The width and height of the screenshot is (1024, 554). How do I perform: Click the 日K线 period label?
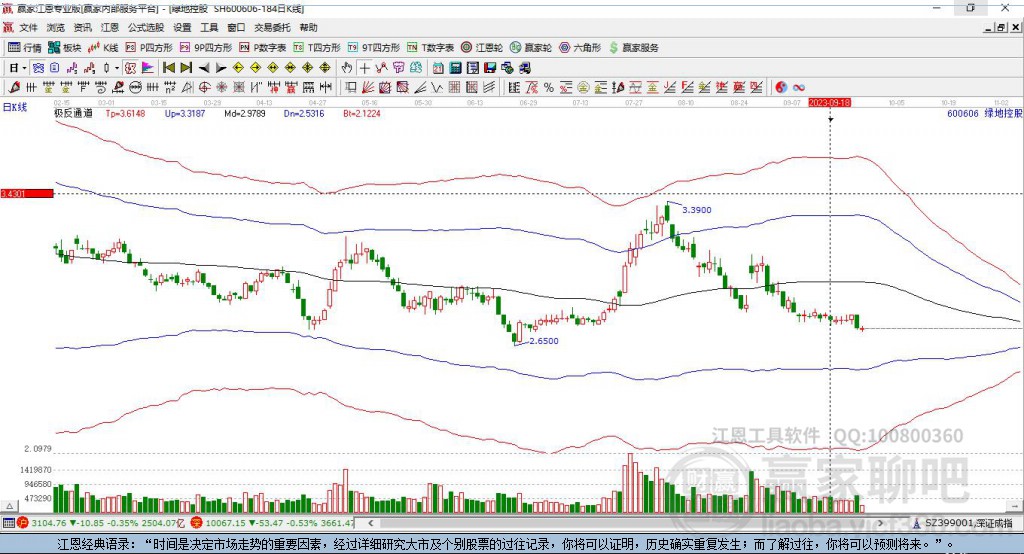15,107
